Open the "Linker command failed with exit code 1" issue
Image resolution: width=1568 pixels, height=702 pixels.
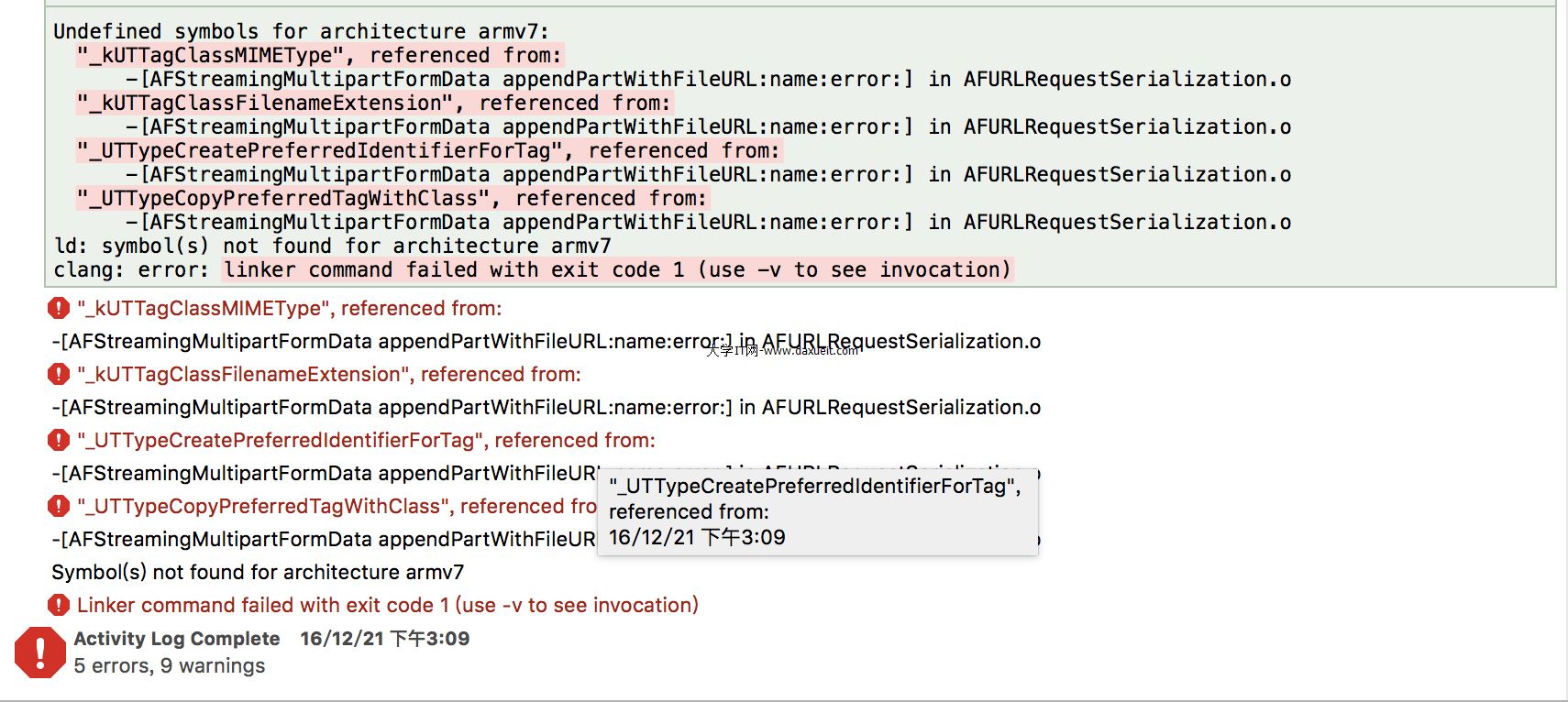tap(387, 606)
